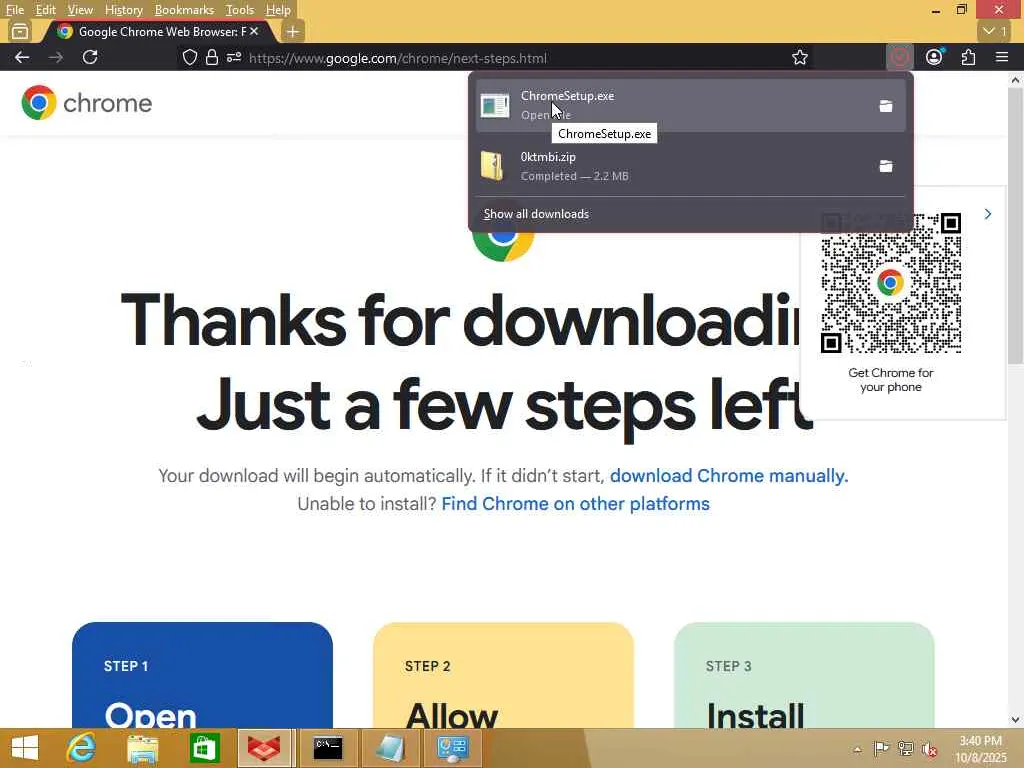Image resolution: width=1024 pixels, height=768 pixels.
Task: Click the page vertical scrollbar thumb
Action: [x=1015, y=225]
